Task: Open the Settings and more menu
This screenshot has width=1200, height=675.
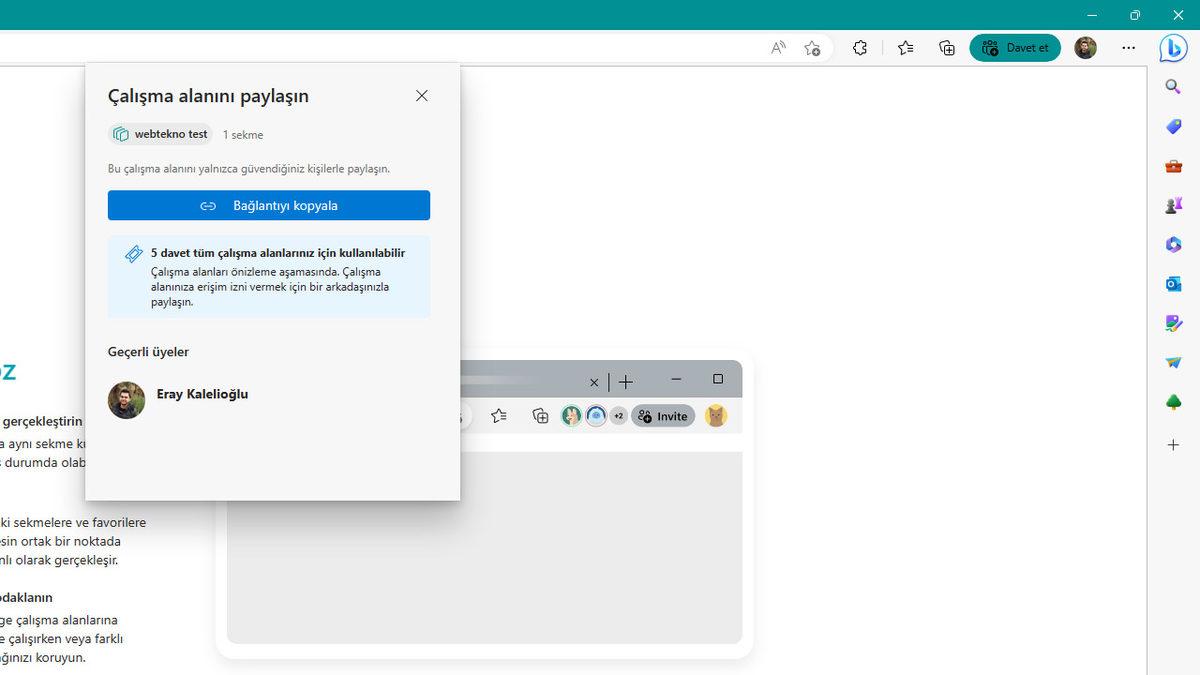Action: point(1128,47)
